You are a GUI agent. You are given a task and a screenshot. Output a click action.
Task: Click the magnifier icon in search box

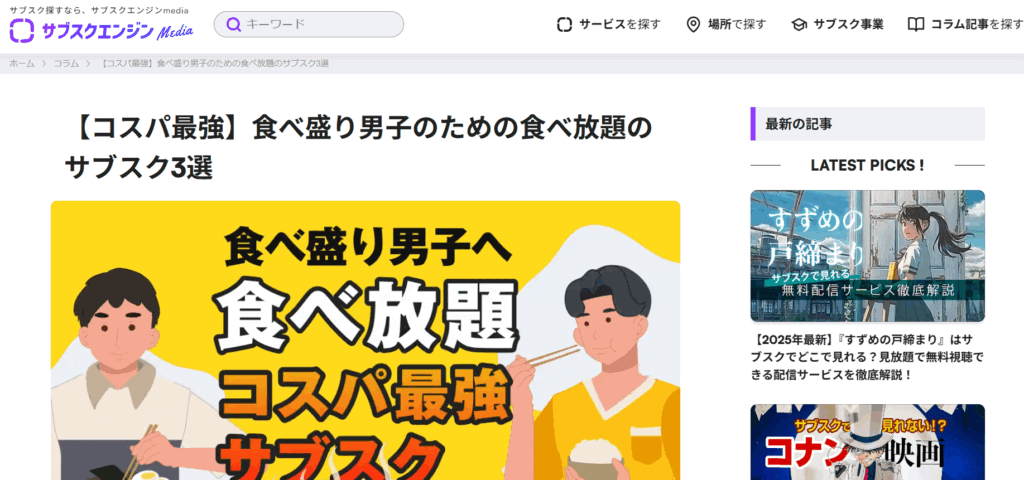click(233, 24)
